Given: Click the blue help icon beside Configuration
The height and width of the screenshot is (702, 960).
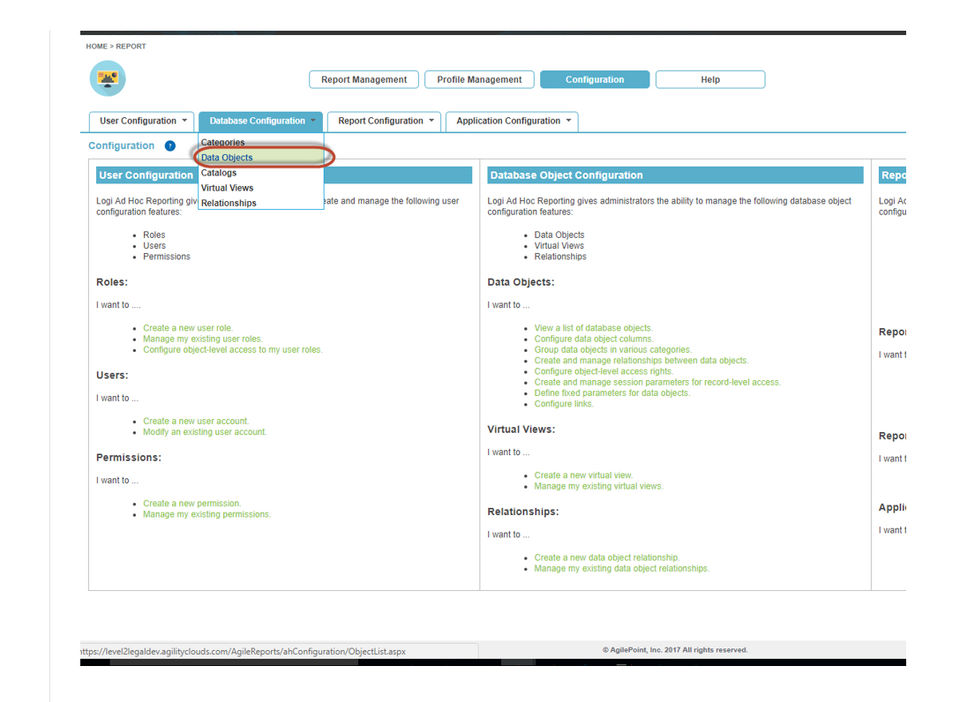Looking at the screenshot, I should pyautogui.click(x=170, y=146).
